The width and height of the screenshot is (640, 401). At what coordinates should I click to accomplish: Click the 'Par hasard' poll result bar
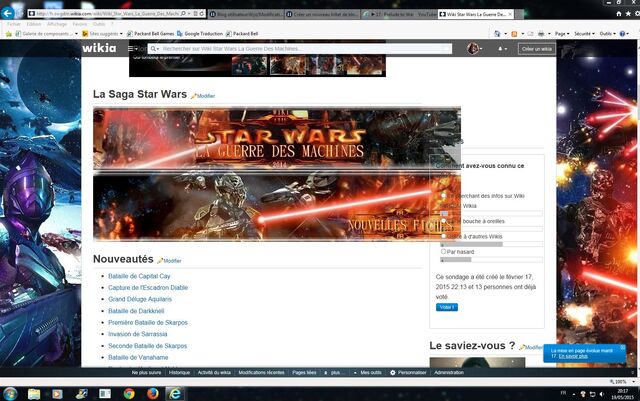click(x=491, y=260)
